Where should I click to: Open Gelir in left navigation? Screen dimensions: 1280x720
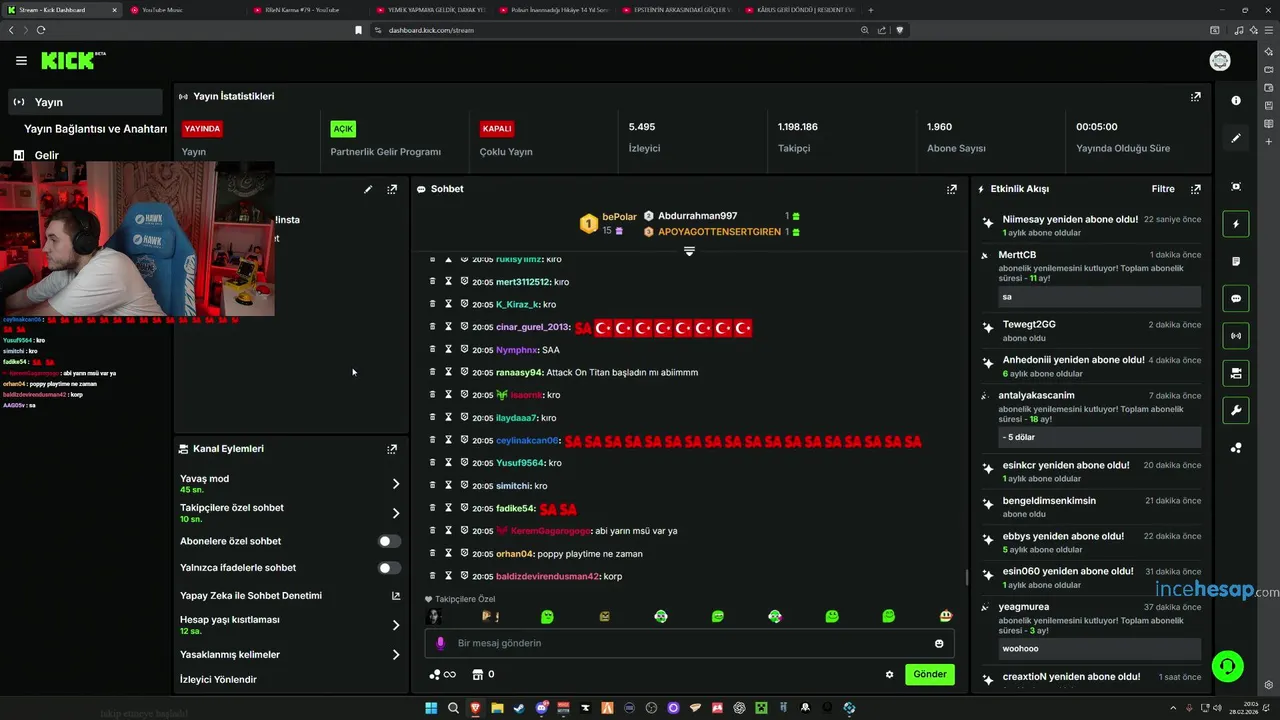[46, 155]
